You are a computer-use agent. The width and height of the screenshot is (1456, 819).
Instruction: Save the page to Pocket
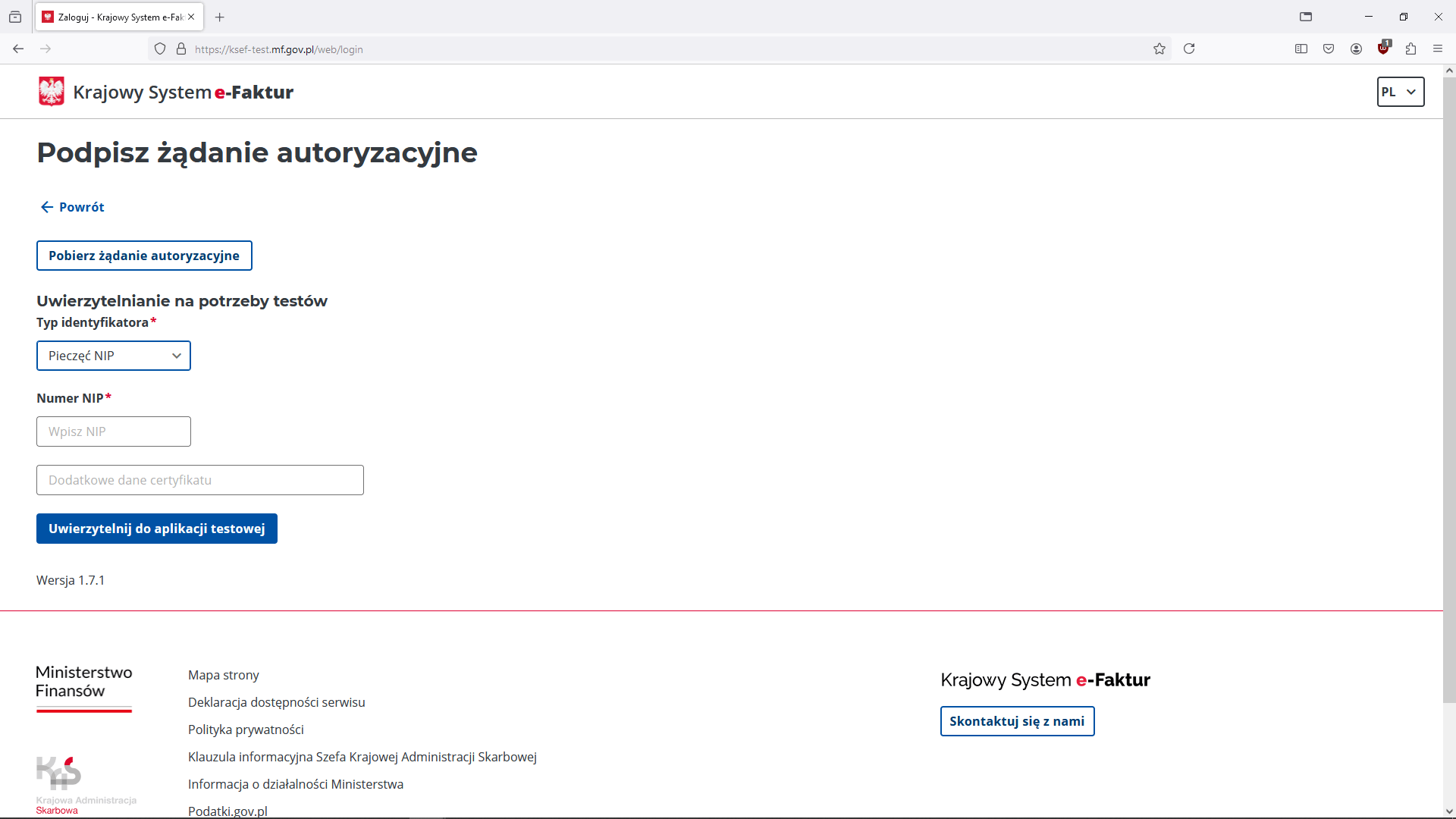click(x=1329, y=49)
